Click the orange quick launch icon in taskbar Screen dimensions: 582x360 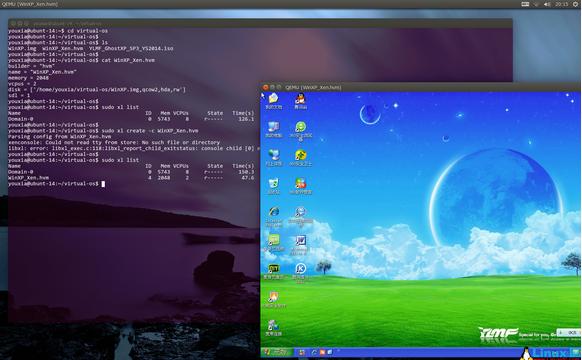(322, 352)
